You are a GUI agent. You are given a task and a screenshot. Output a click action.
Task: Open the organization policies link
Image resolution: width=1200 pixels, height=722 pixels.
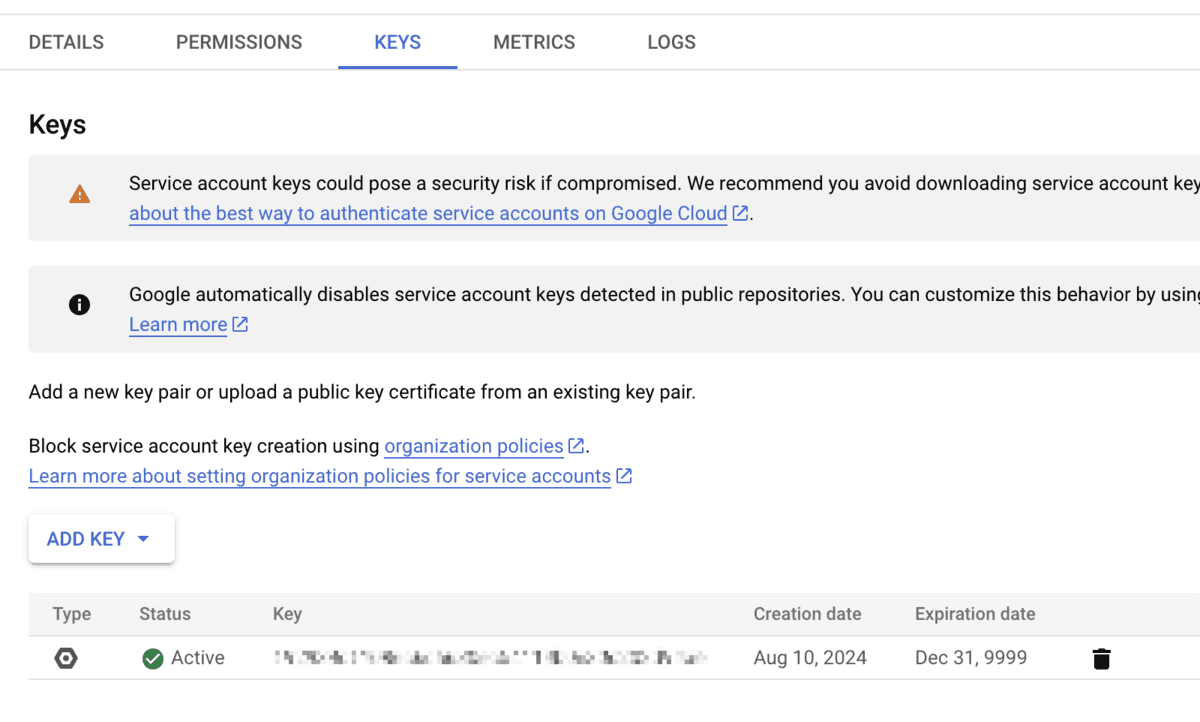[x=474, y=446]
